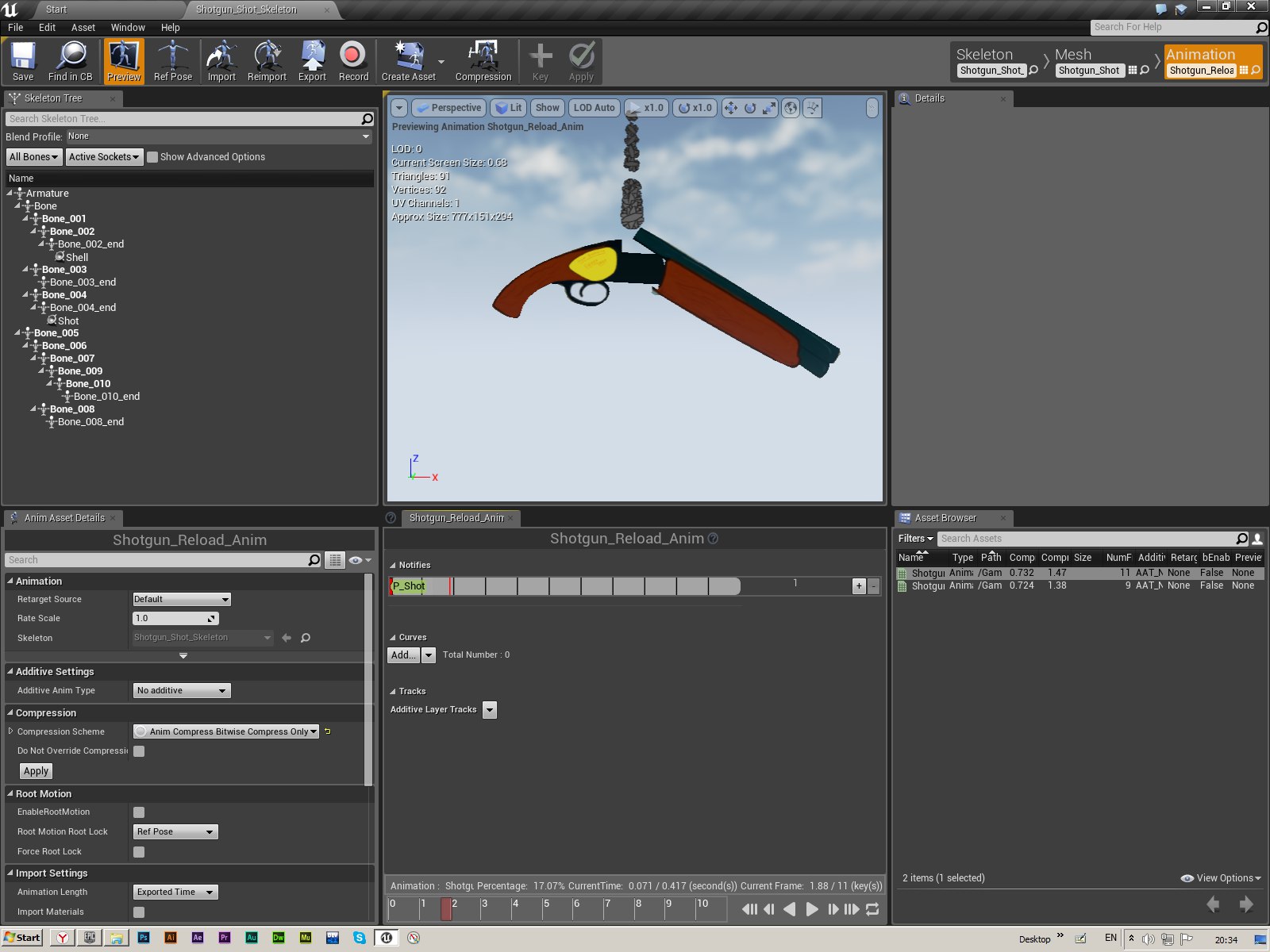Open the Windows Start button

pos(22,938)
